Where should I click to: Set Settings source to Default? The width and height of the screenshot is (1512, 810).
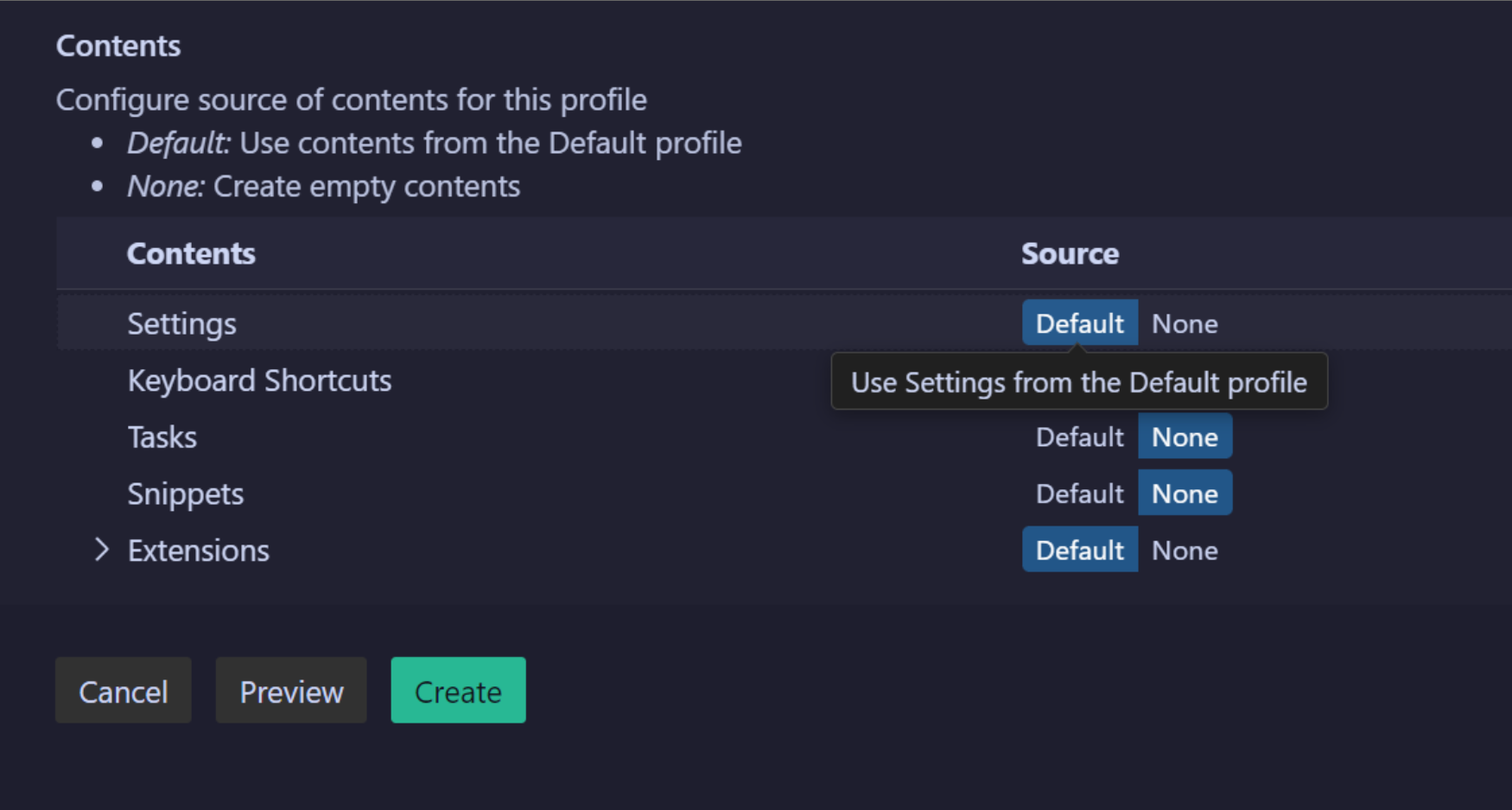pyautogui.click(x=1079, y=323)
